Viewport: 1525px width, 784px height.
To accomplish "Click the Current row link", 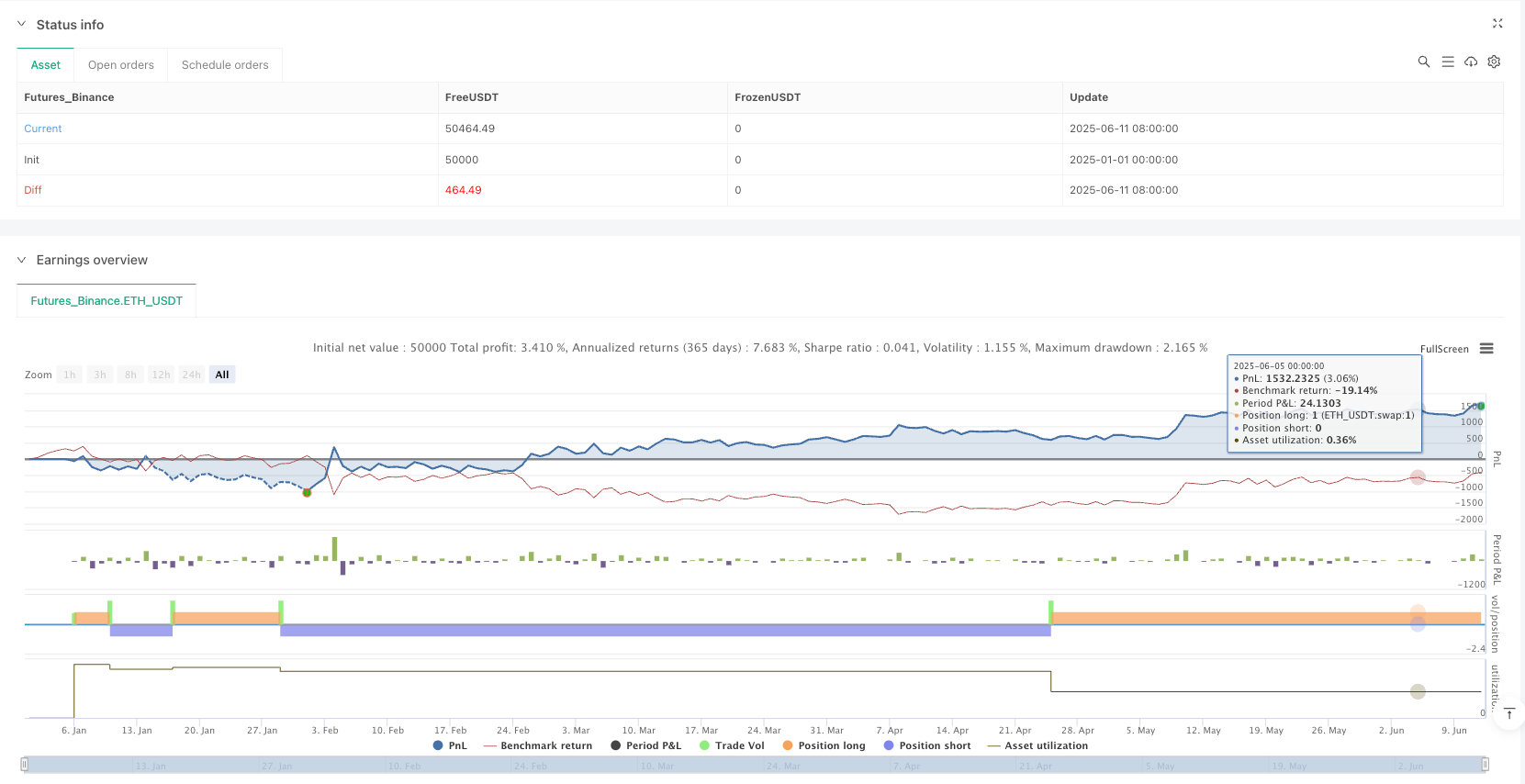I will 43,129.
